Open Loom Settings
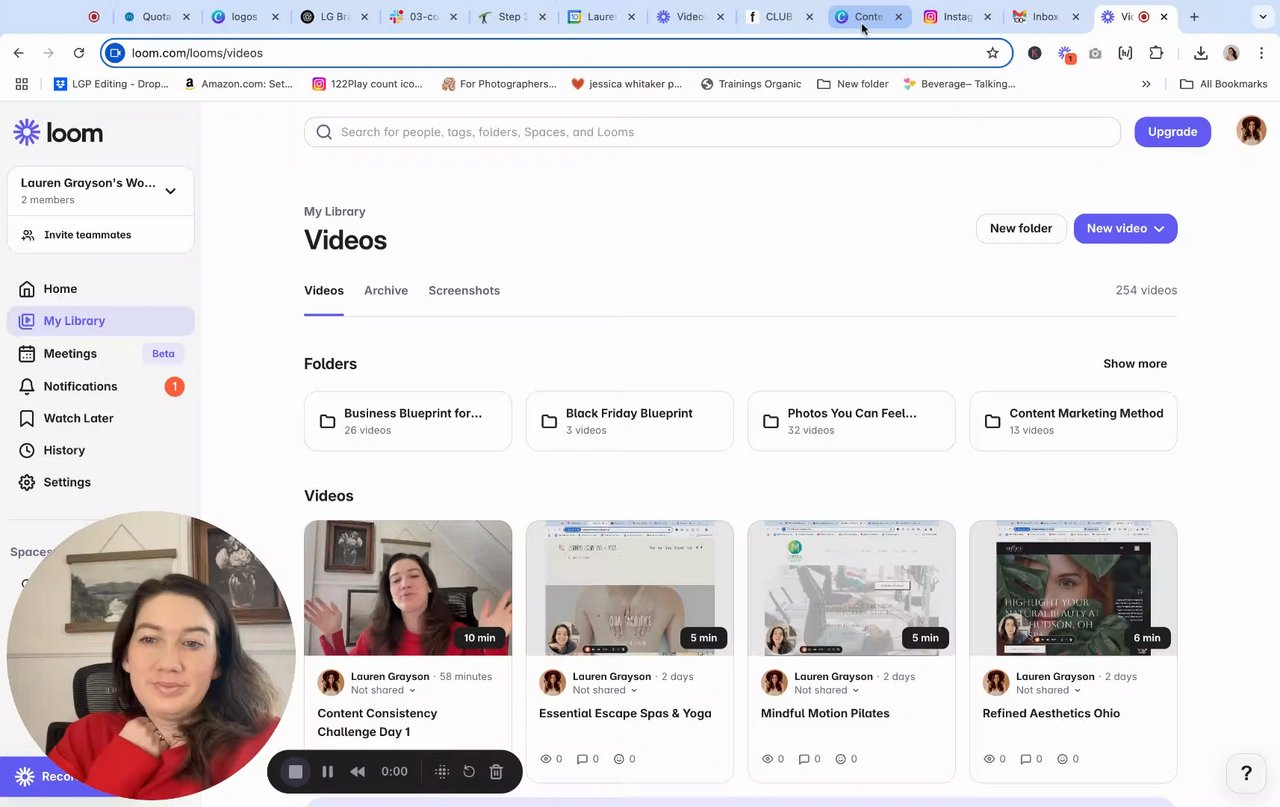 [x=100, y=482]
